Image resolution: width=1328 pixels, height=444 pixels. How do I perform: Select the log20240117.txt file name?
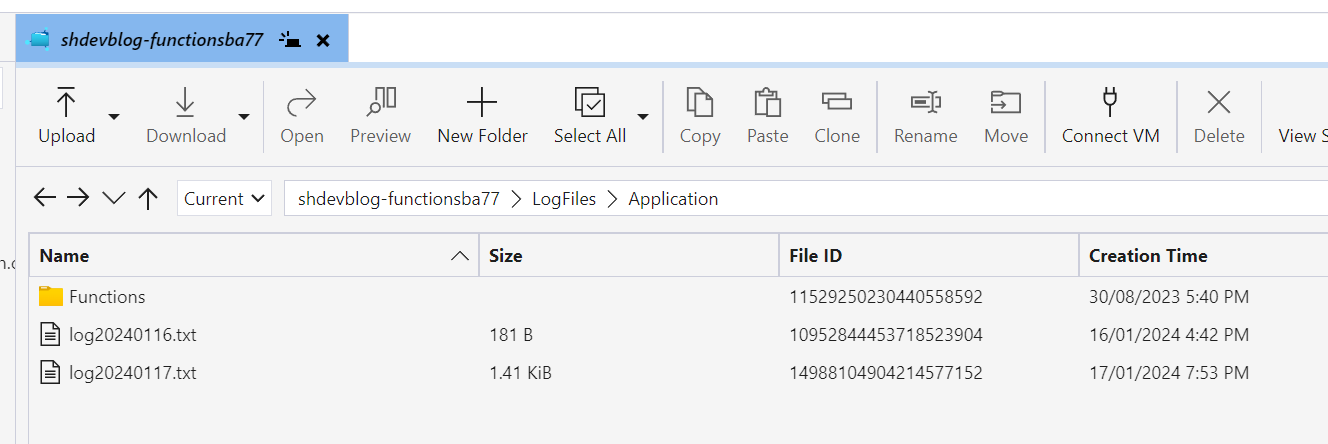tap(133, 373)
